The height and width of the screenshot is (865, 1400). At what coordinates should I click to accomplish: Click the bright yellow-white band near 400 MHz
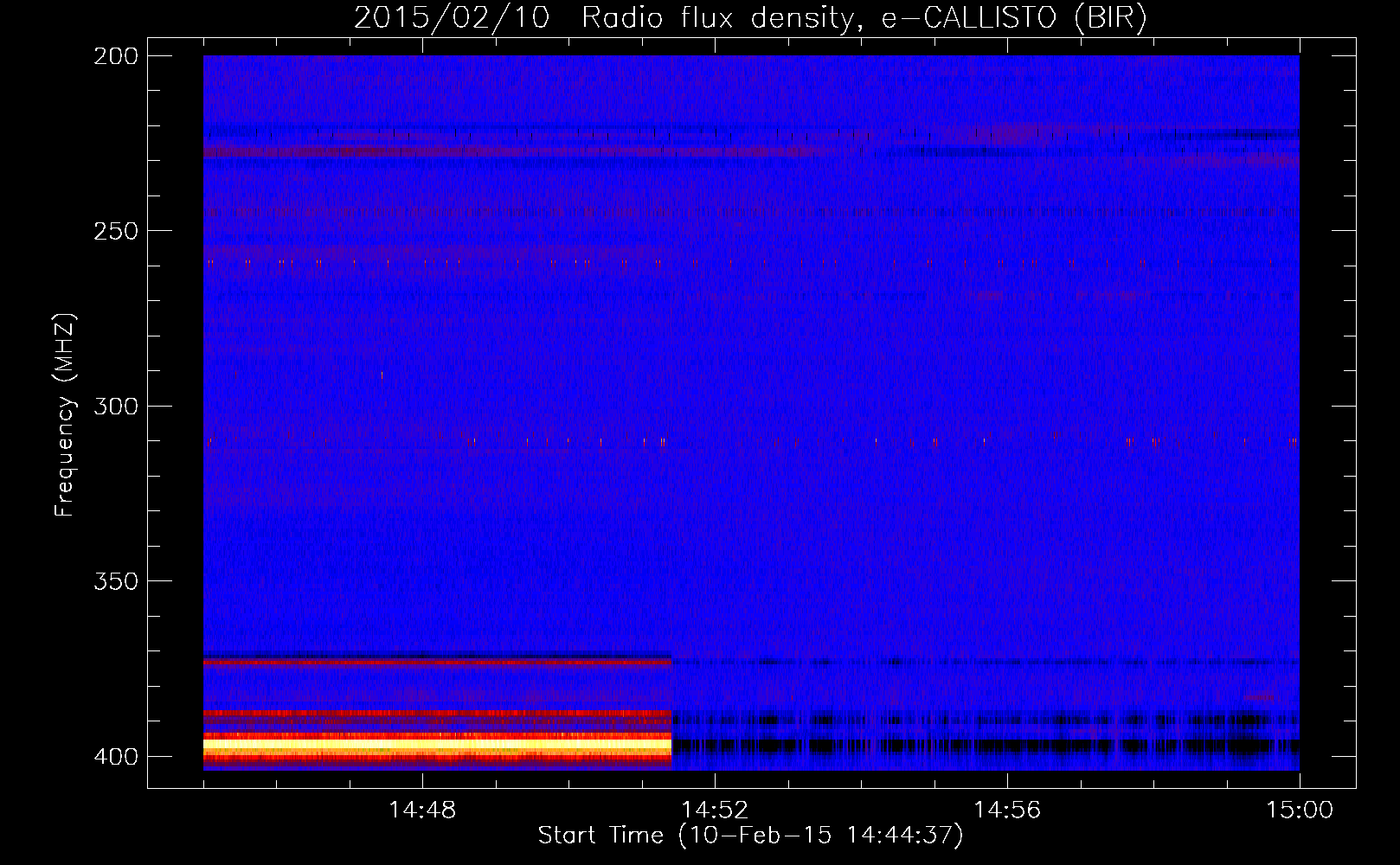pos(437,744)
